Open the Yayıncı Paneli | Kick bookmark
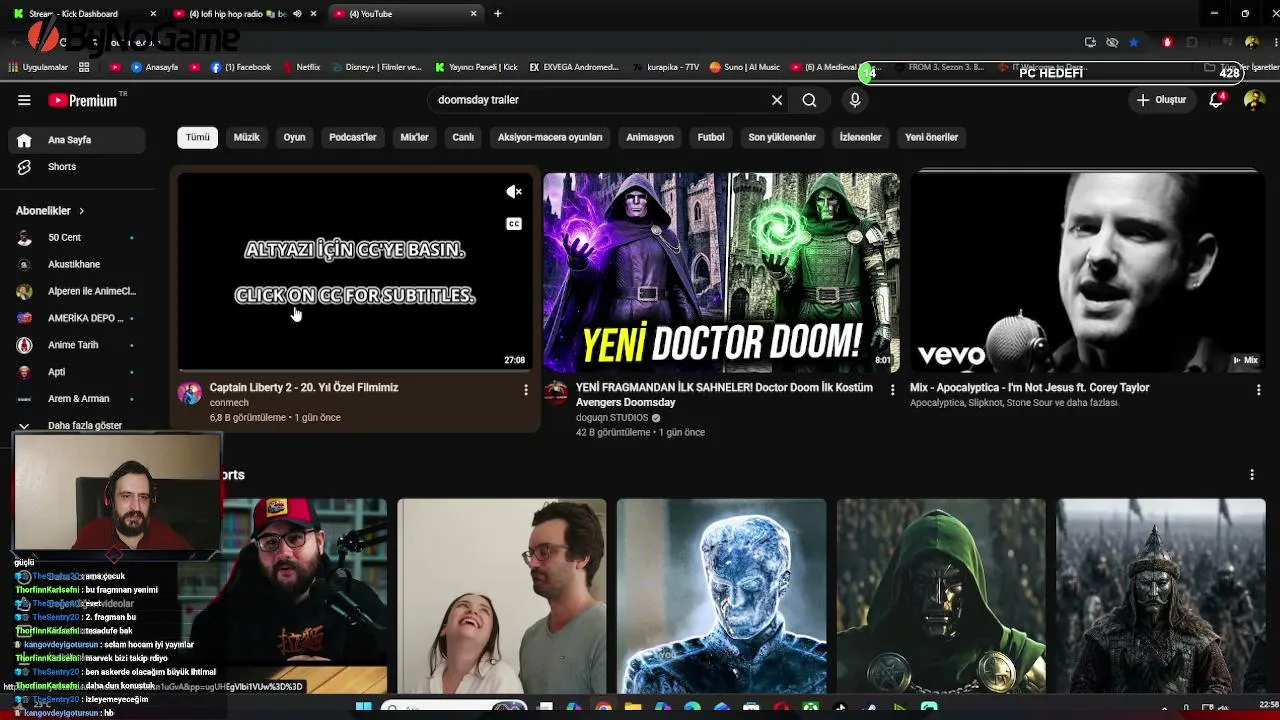This screenshot has height=720, width=1280. [476, 67]
